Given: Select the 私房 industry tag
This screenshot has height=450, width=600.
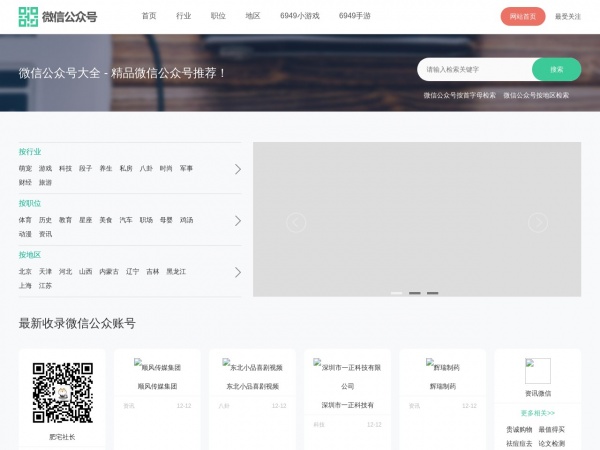Looking at the screenshot, I should 126,168.
